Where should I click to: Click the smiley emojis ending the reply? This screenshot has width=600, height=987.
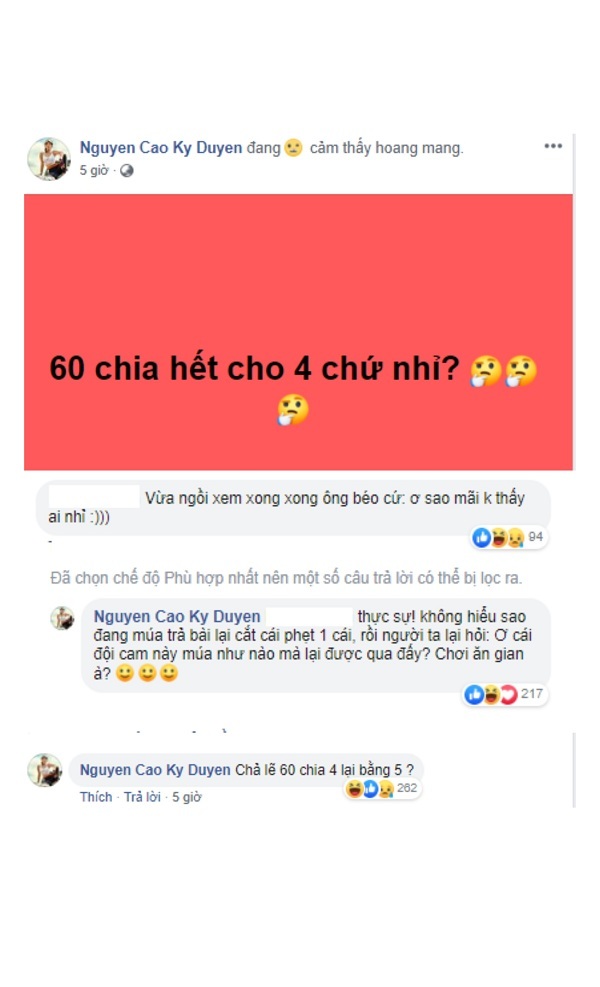pos(147,674)
